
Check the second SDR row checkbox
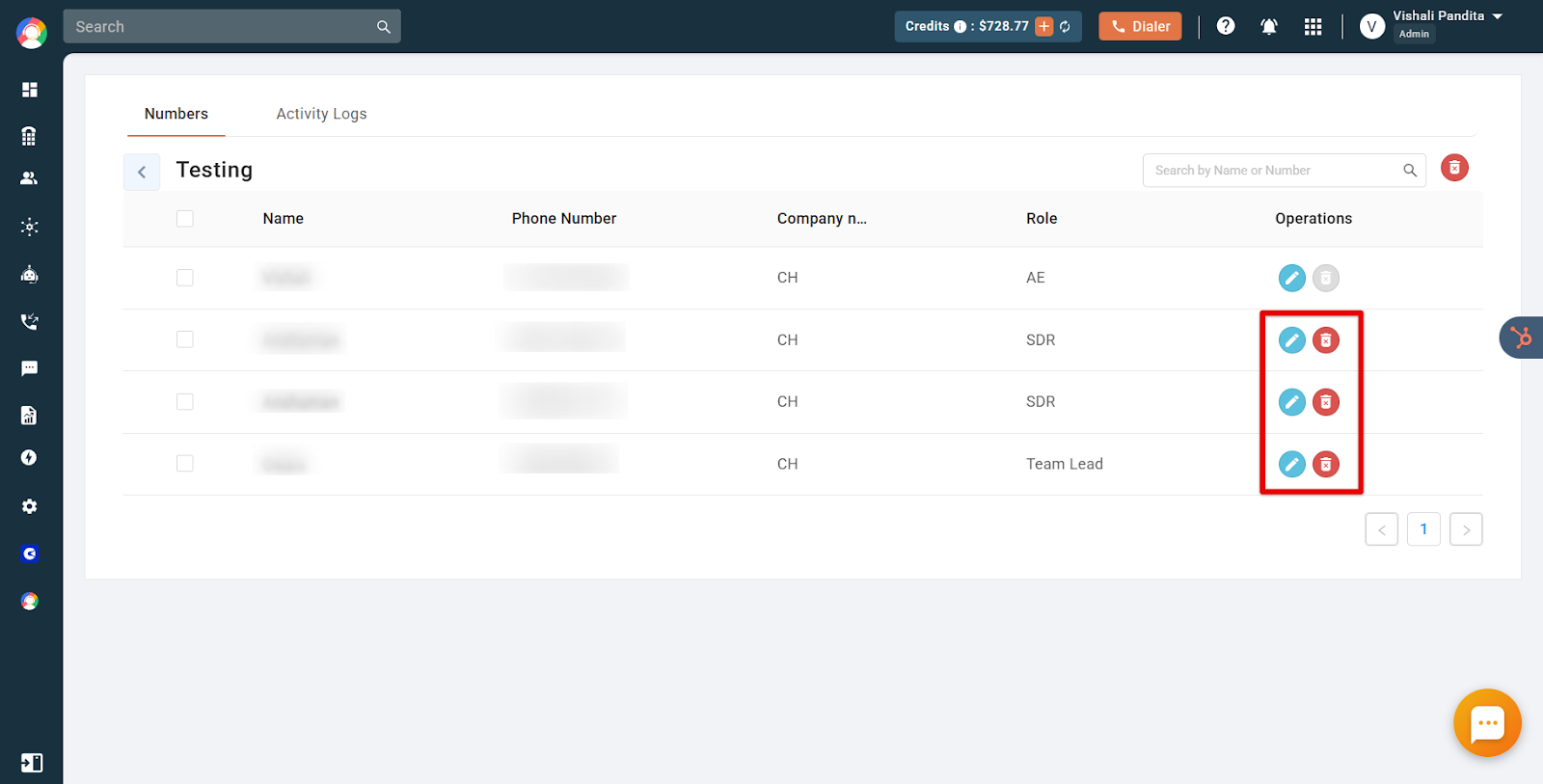[185, 402]
